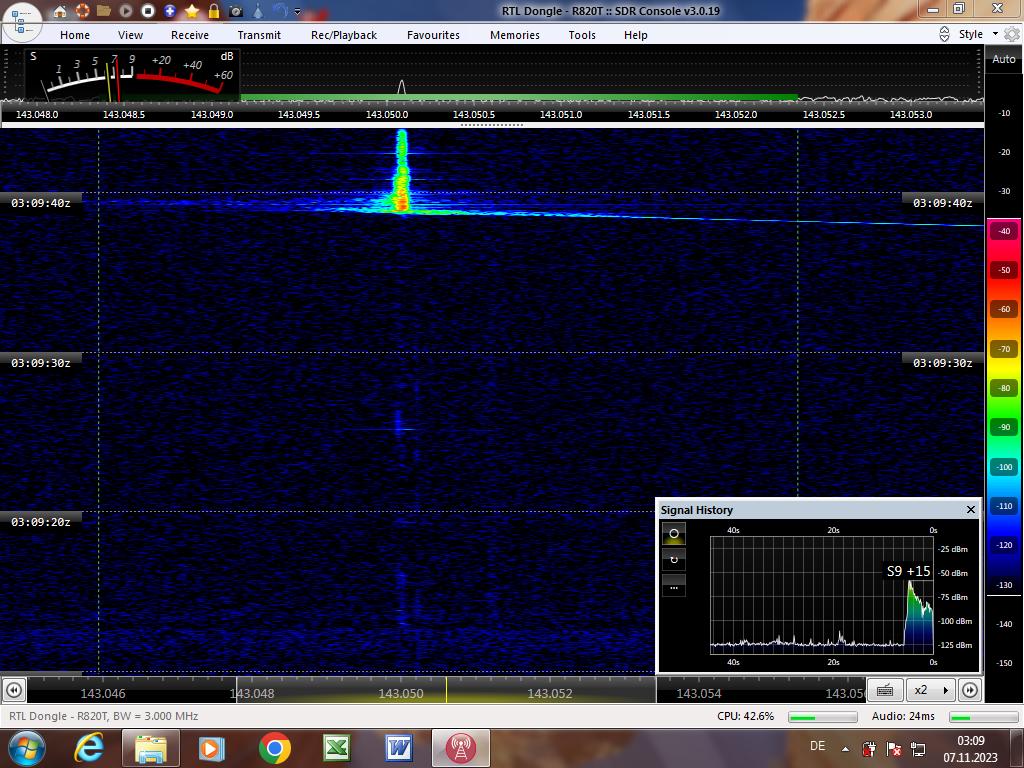The image size is (1024, 768).
Task: Click the -40 level on colour scale
Action: [1004, 231]
